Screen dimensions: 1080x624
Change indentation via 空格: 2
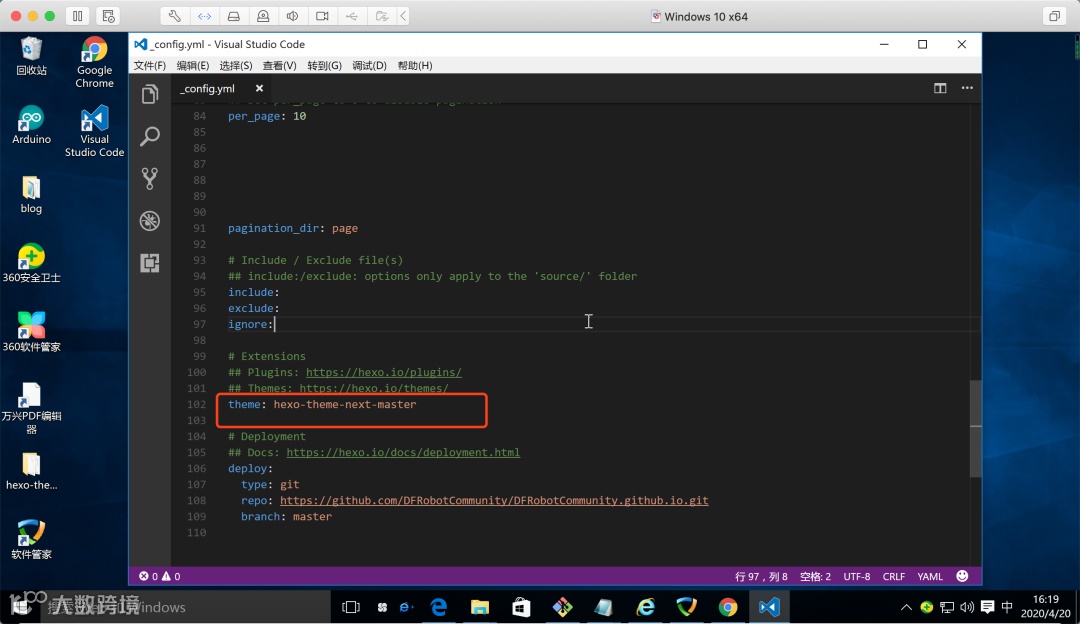816,576
